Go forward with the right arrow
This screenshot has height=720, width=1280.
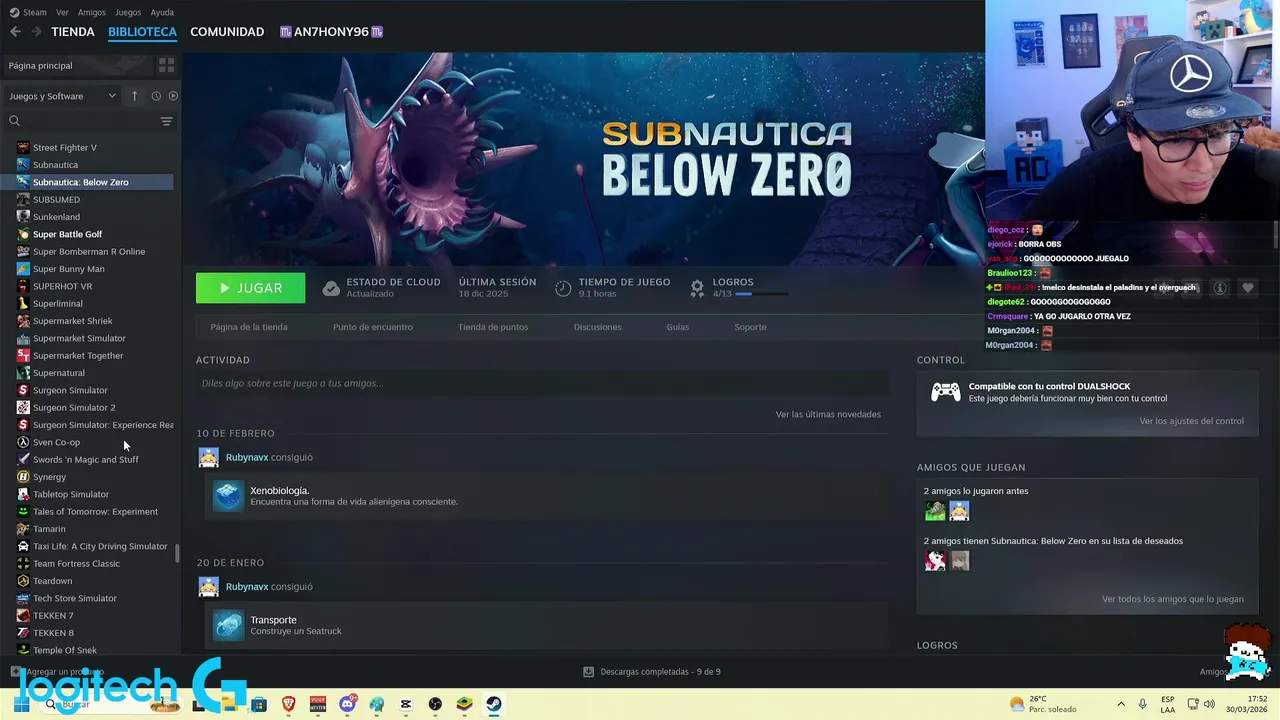click(x=36, y=32)
